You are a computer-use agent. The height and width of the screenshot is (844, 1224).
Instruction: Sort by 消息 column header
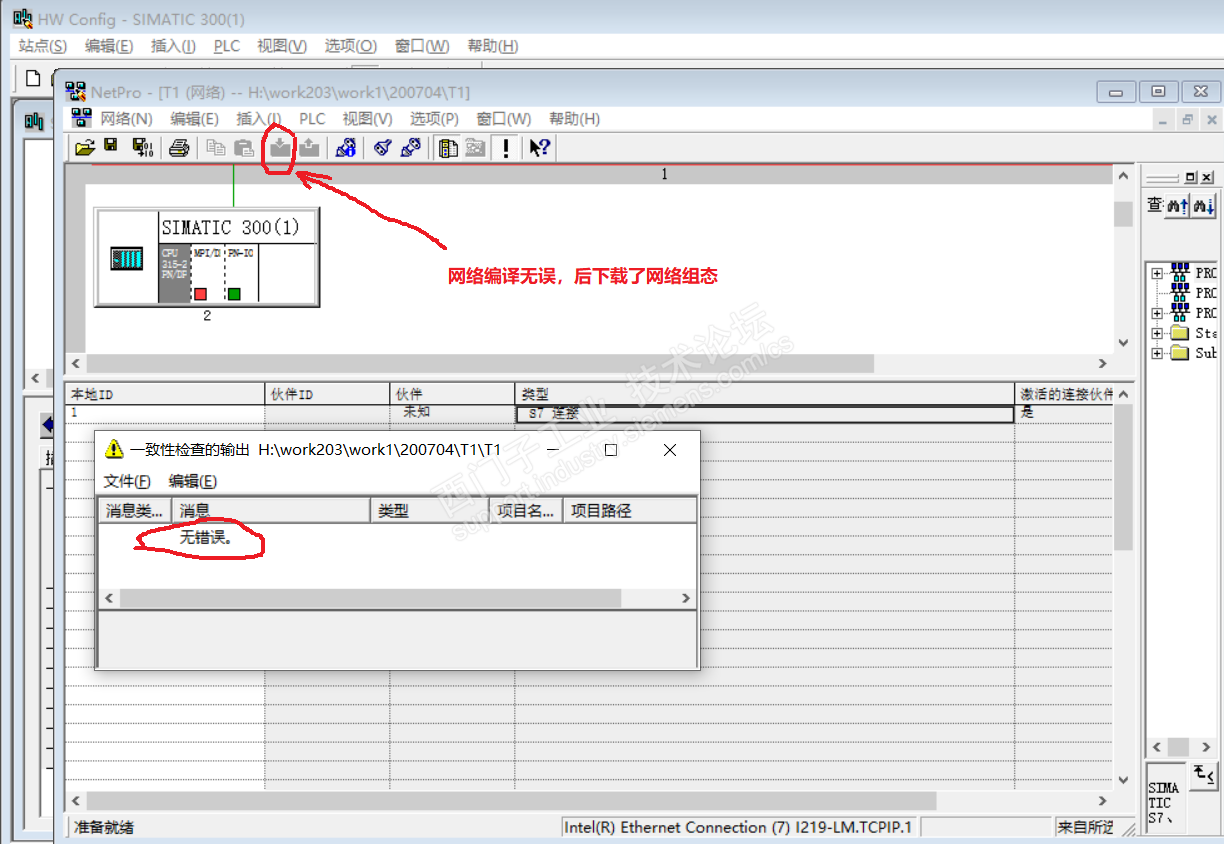(271, 510)
